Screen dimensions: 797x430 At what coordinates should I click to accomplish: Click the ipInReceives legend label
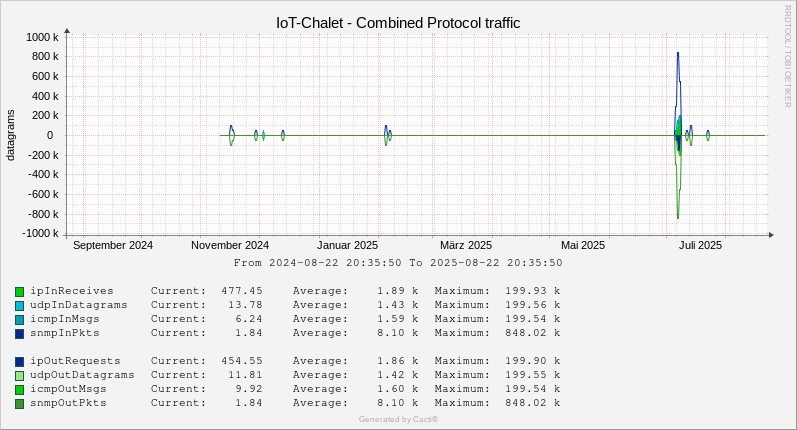tap(72, 291)
